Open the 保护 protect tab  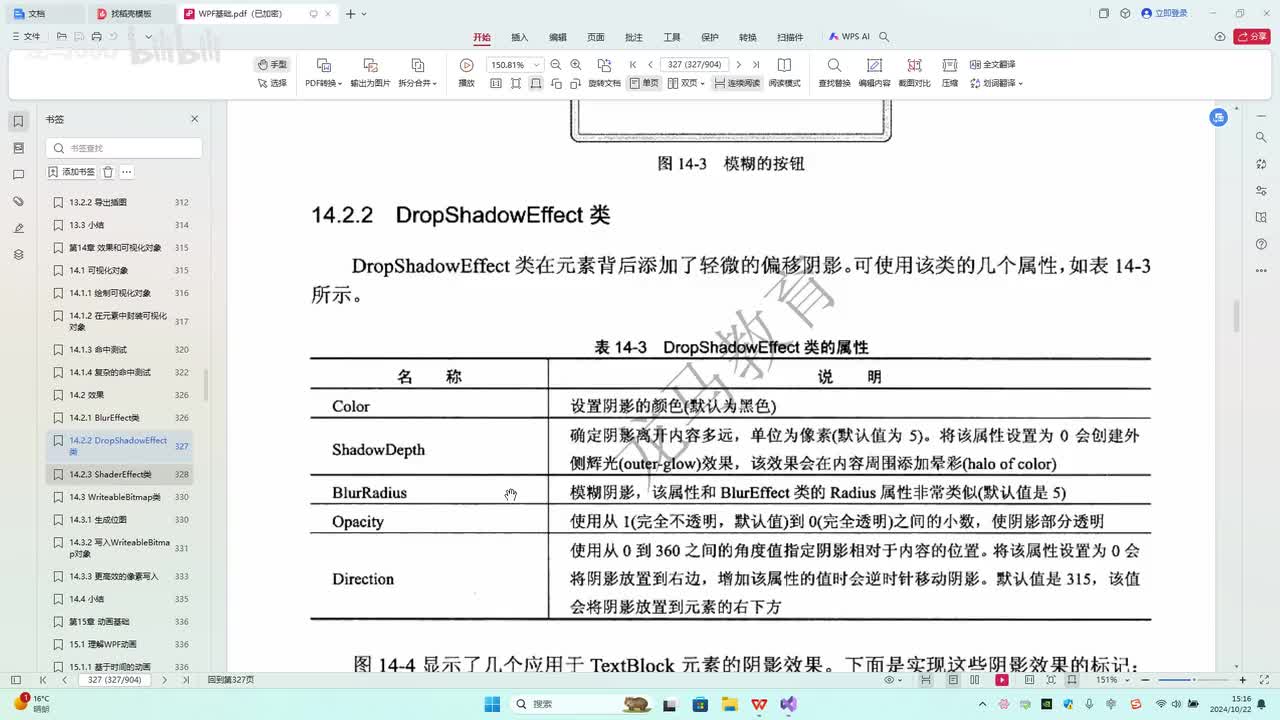click(710, 37)
